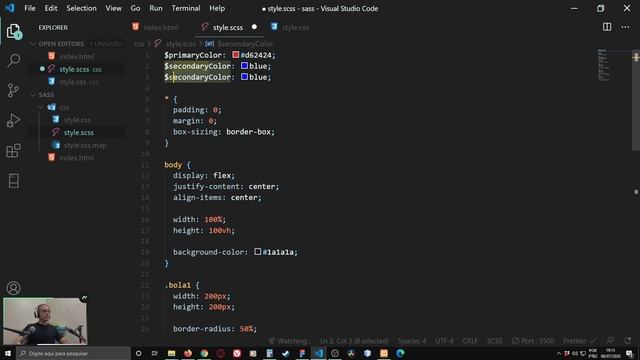Open File Explorer from taskbar

click(x=171, y=353)
